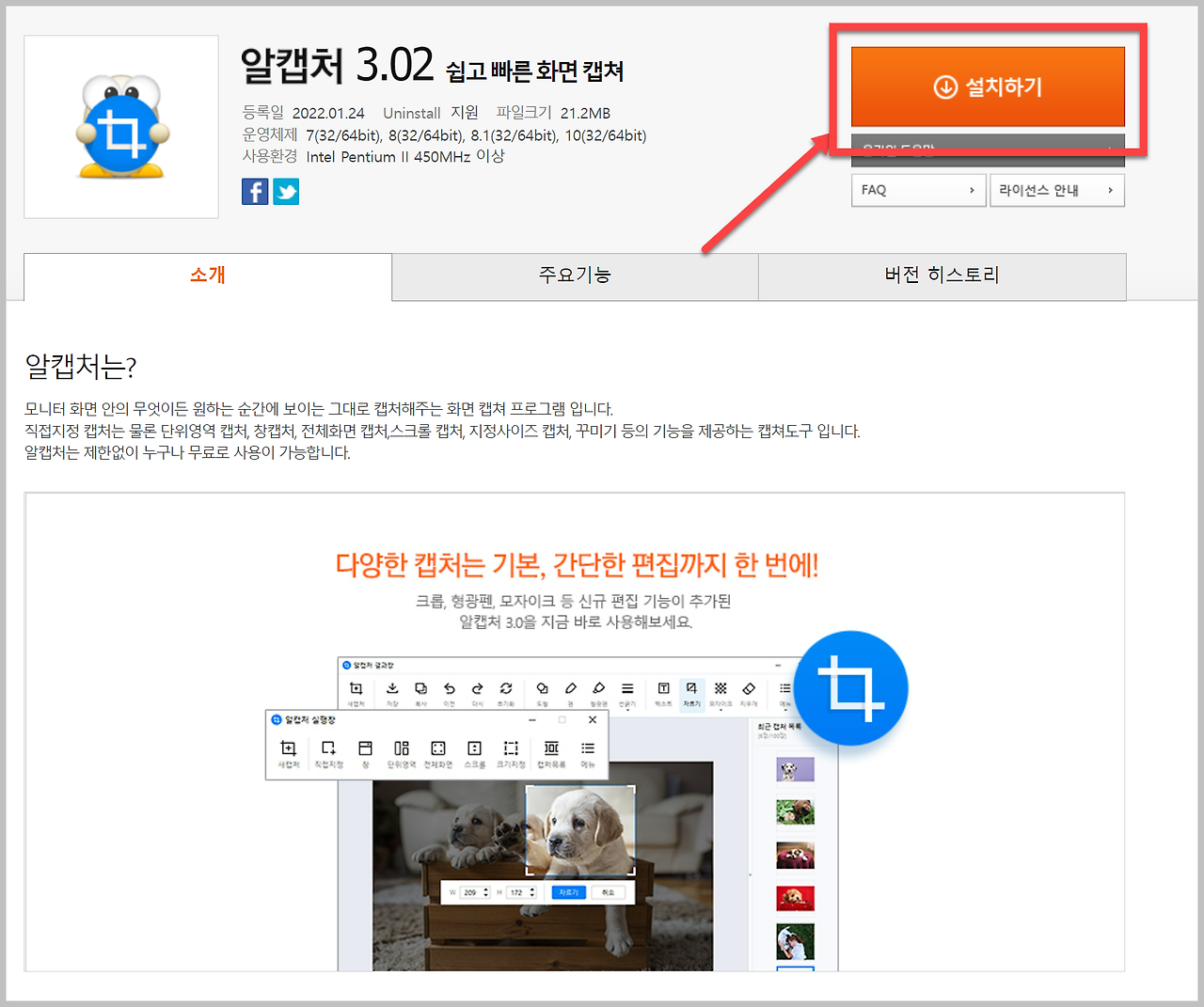Confirm crop with blue 자르기 button
The height and width of the screenshot is (1007, 1204).
tap(568, 892)
